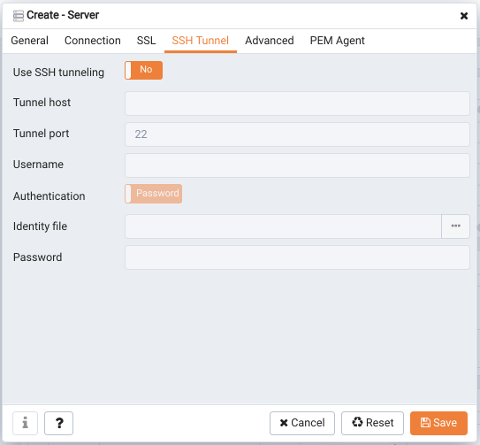
Task: Click the Cancel button
Action: click(302, 423)
